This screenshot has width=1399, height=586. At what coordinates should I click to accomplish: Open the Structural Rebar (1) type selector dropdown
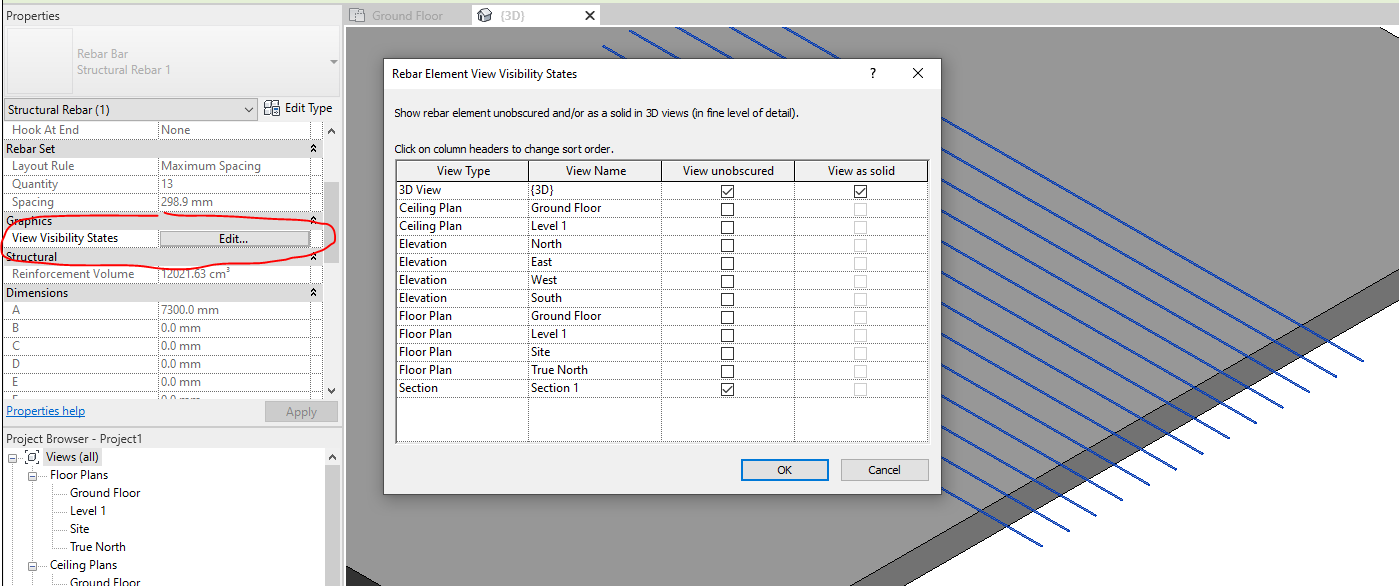(x=251, y=108)
